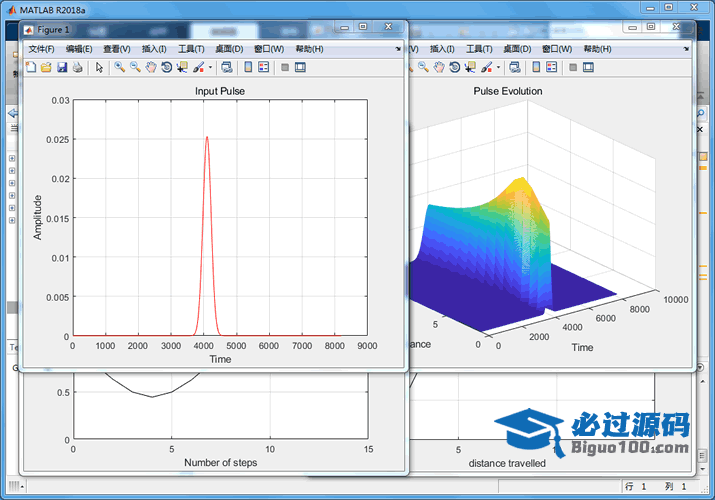Viewport: 715px width, 500px height.
Task: Open the 文件(F) menu in Figure 1
Action: tap(41, 48)
